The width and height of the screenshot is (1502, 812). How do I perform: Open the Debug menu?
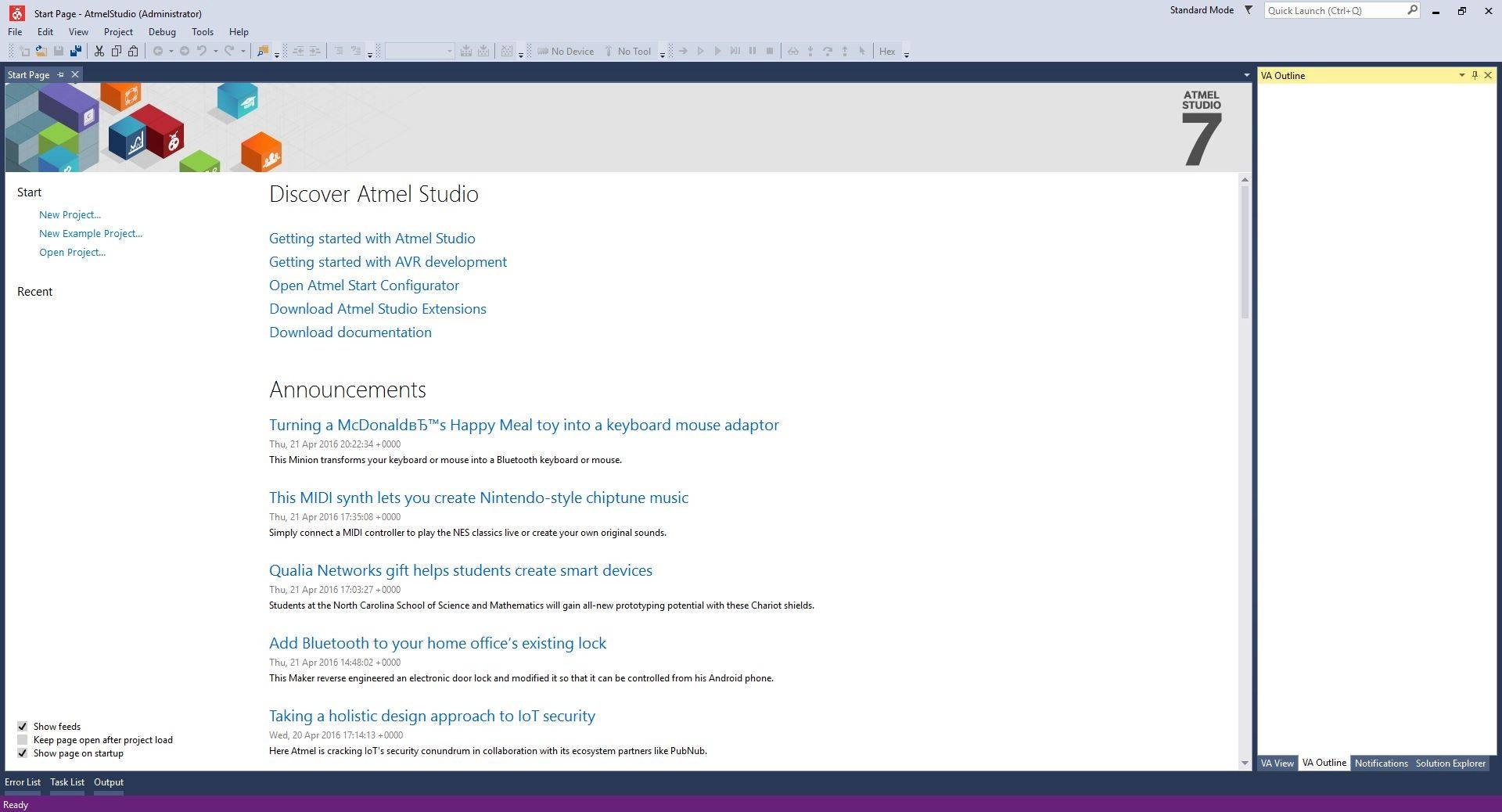[162, 32]
